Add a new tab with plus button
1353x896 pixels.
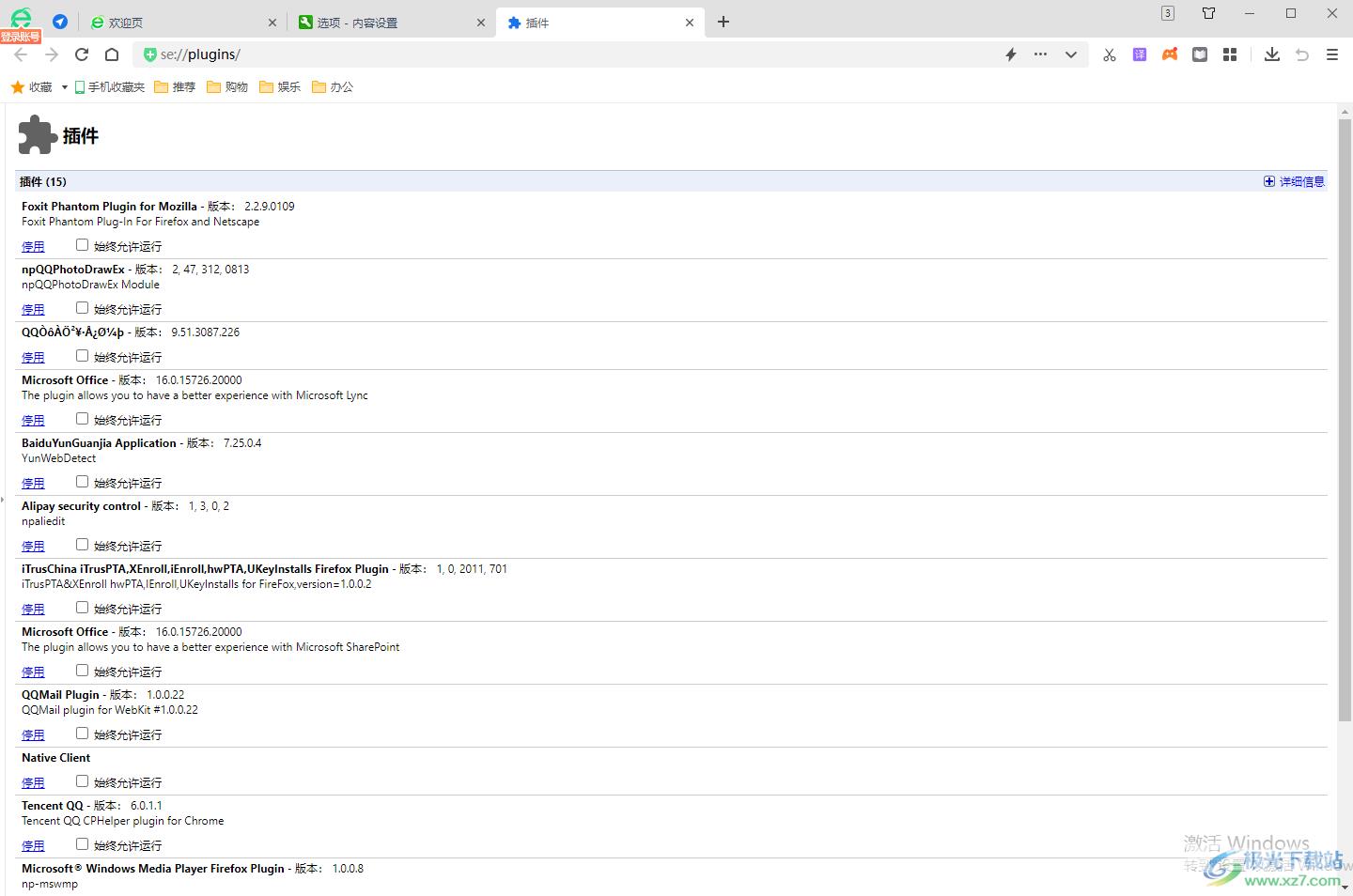point(723,22)
